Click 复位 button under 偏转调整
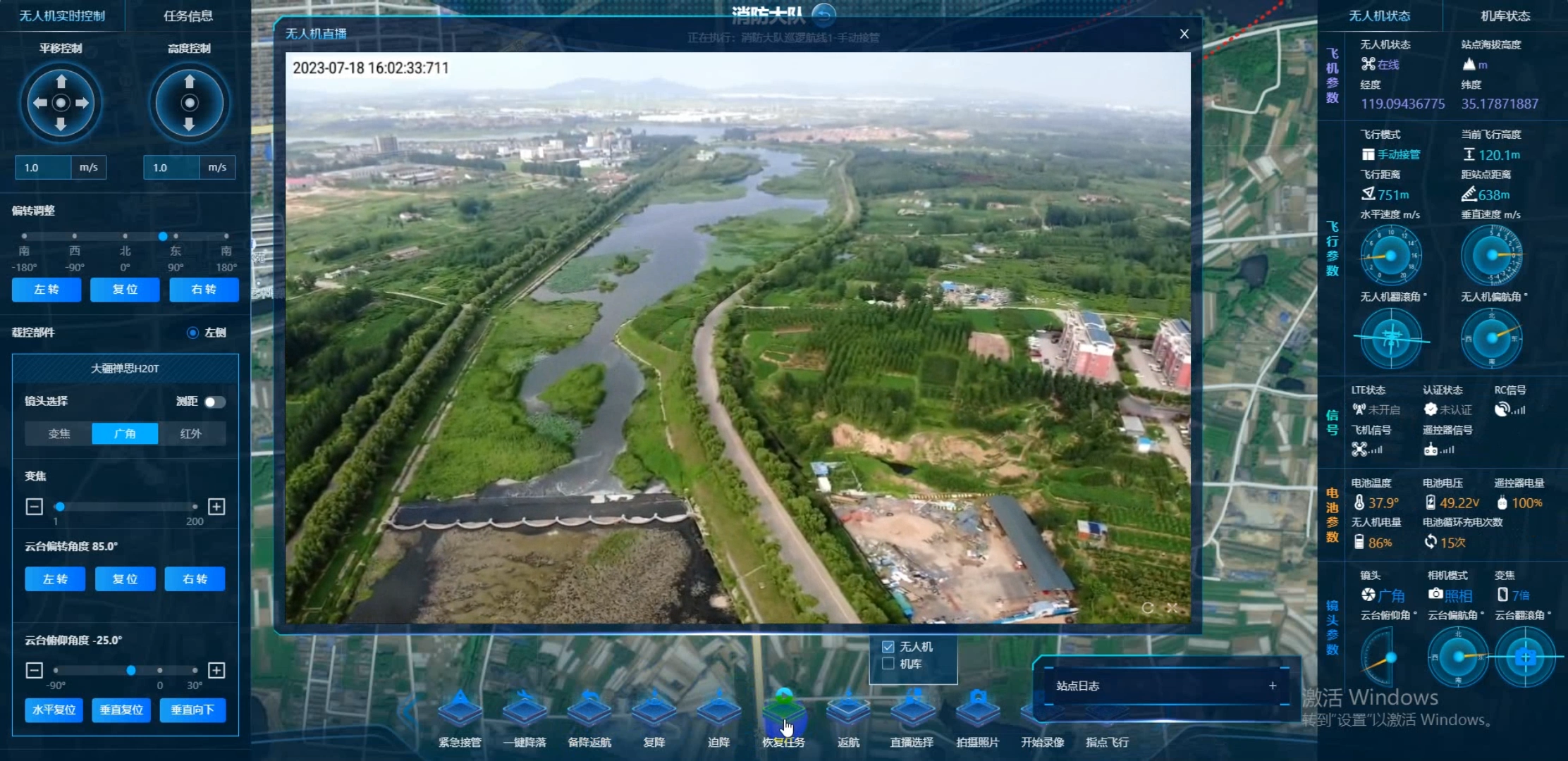 (125, 290)
